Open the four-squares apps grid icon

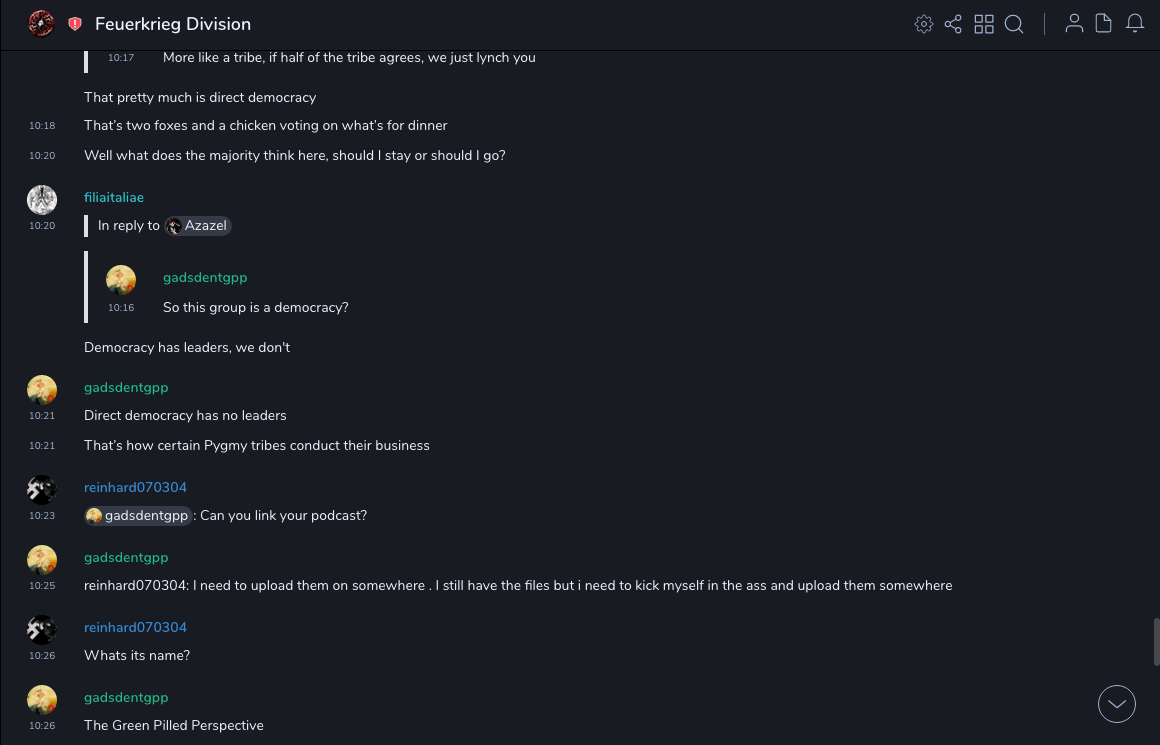pos(984,24)
